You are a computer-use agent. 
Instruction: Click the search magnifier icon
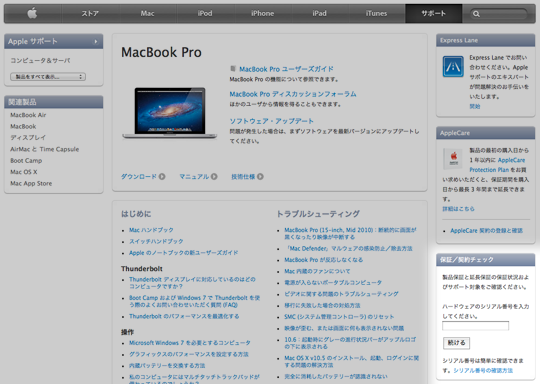[x=476, y=14]
